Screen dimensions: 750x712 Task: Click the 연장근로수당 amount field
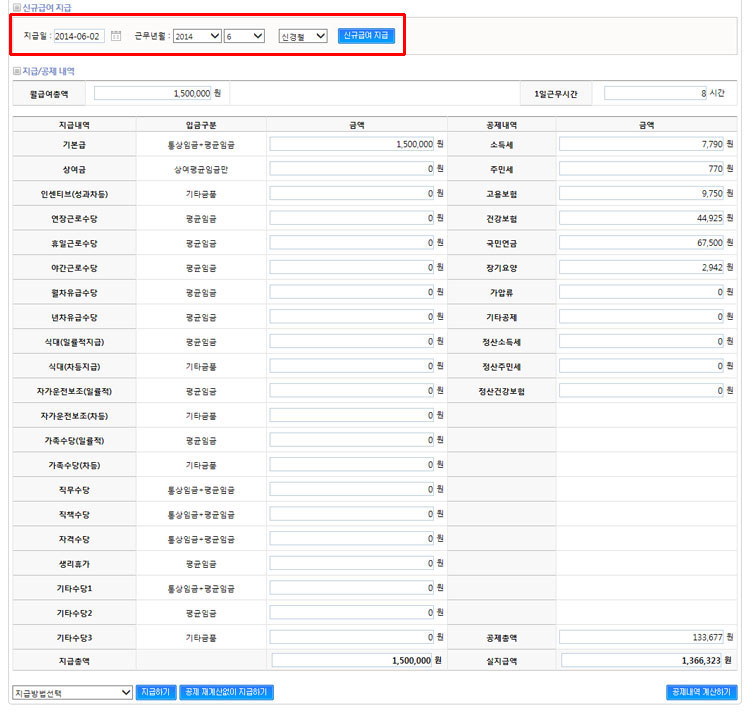click(352, 218)
